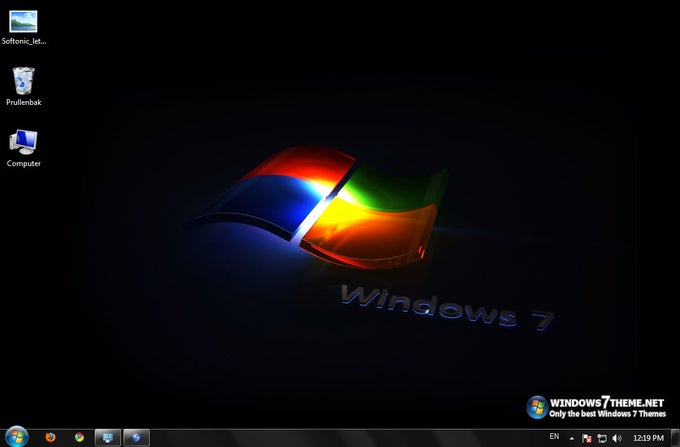Show hidden tray icons with the arrow
Image resolution: width=680 pixels, height=447 pixels.
pyautogui.click(x=572, y=438)
